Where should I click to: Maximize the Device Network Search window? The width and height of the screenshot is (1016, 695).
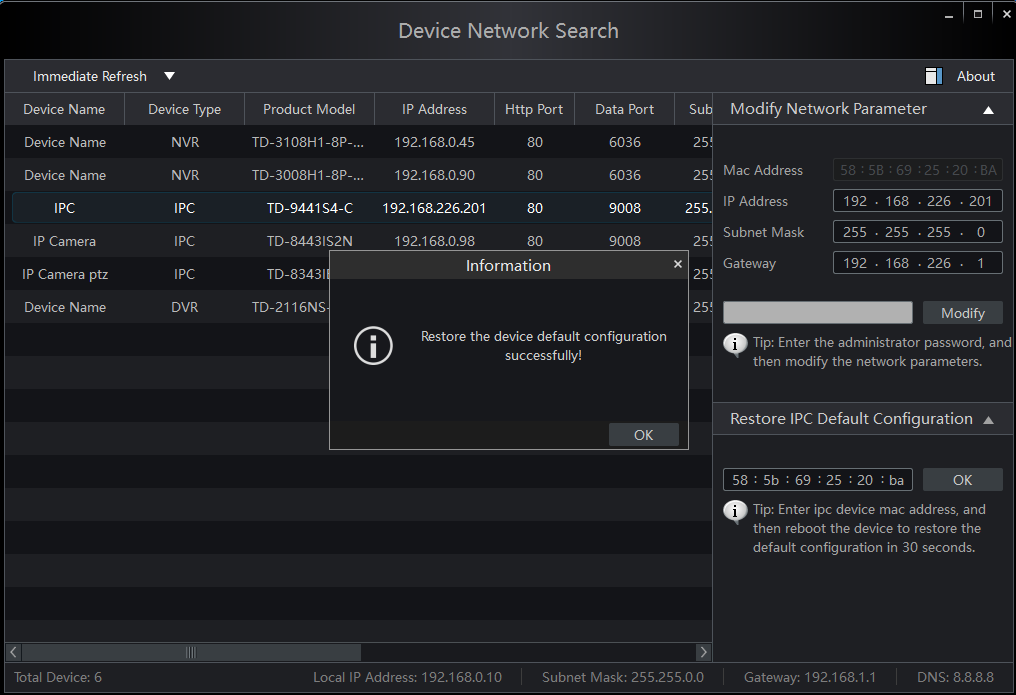pyautogui.click(x=978, y=14)
